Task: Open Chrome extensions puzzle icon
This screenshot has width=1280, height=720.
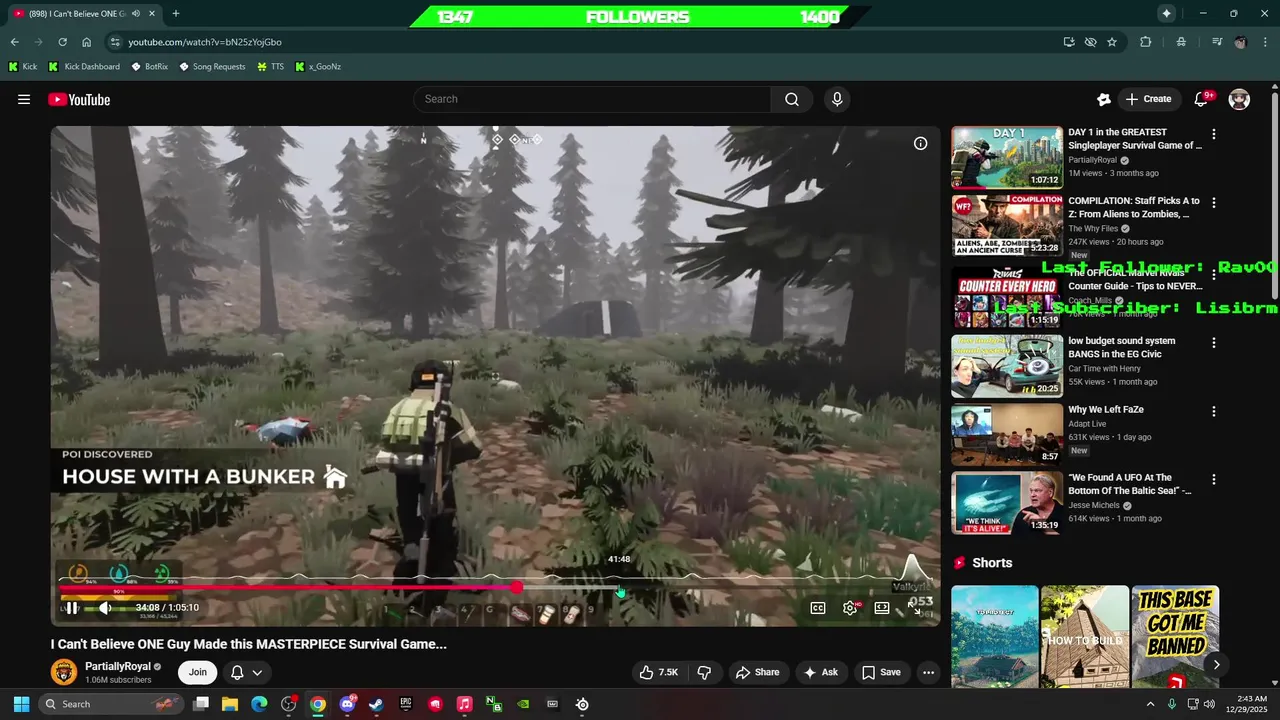Action: tap(1146, 42)
